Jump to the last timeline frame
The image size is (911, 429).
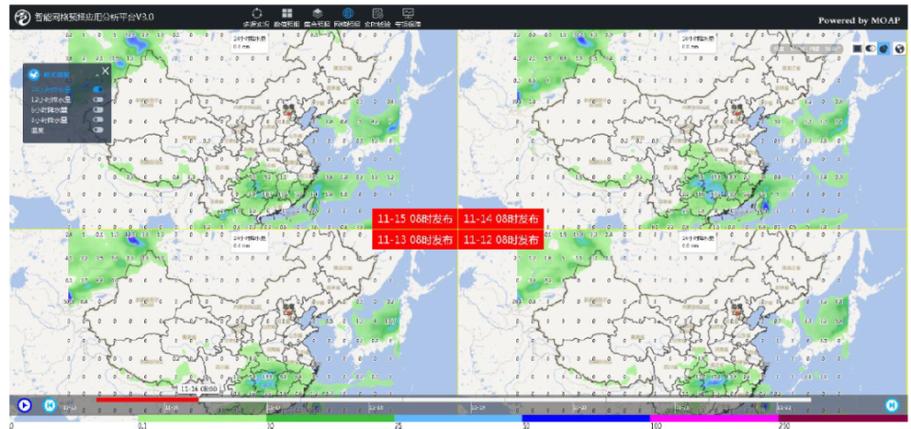[892, 405]
